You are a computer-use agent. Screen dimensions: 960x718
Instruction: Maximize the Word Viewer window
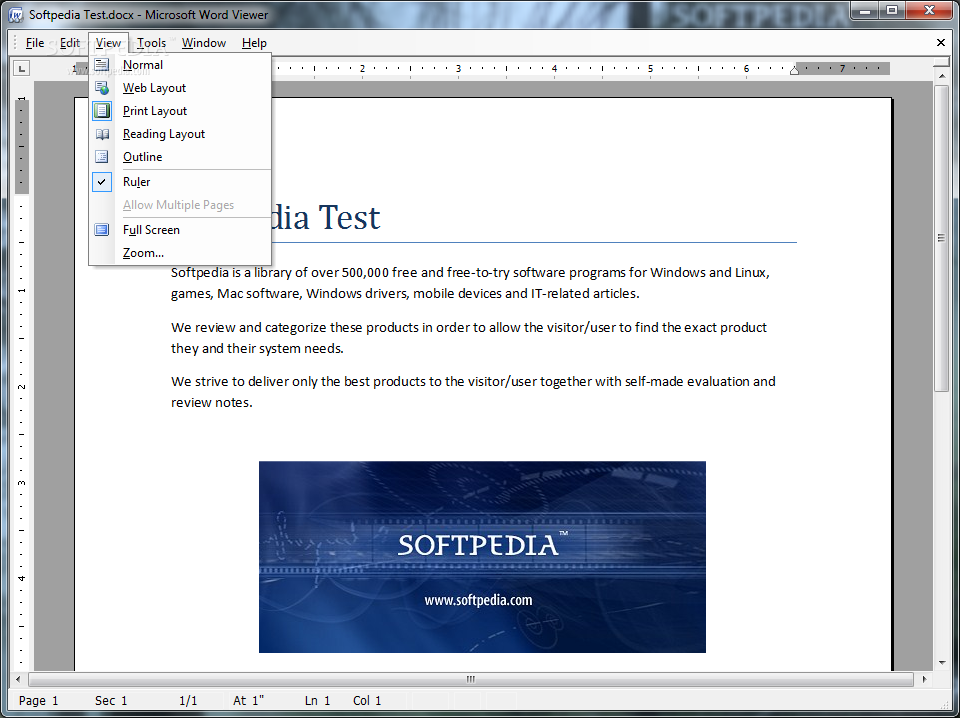892,10
